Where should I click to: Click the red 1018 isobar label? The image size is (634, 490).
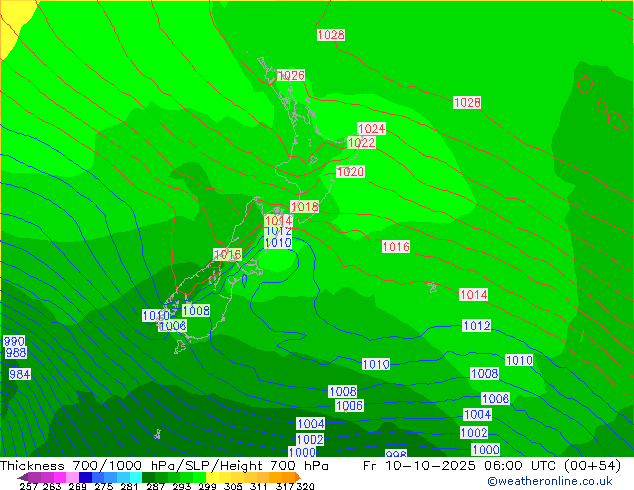click(304, 207)
